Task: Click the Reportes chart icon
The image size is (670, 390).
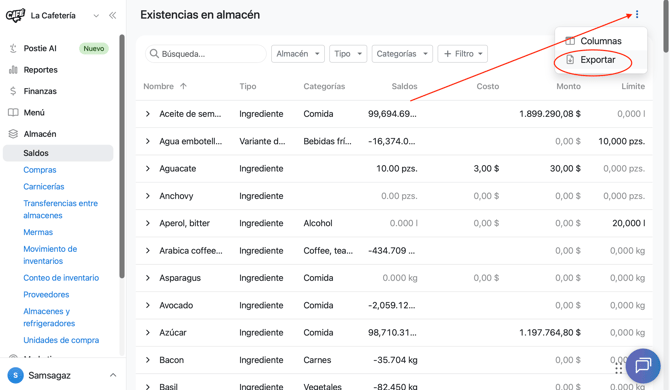Action: point(13,70)
